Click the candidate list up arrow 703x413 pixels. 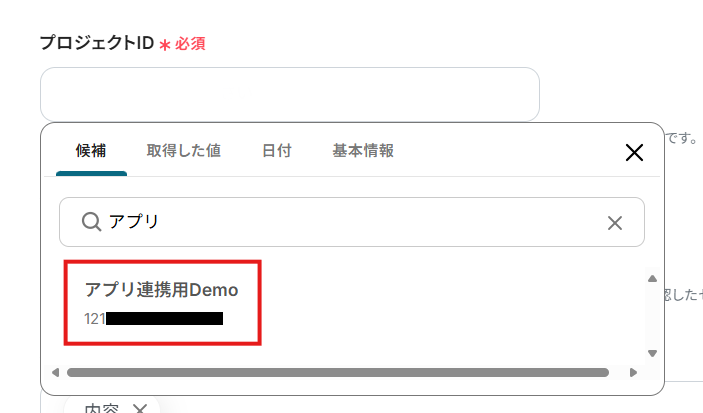click(x=652, y=278)
